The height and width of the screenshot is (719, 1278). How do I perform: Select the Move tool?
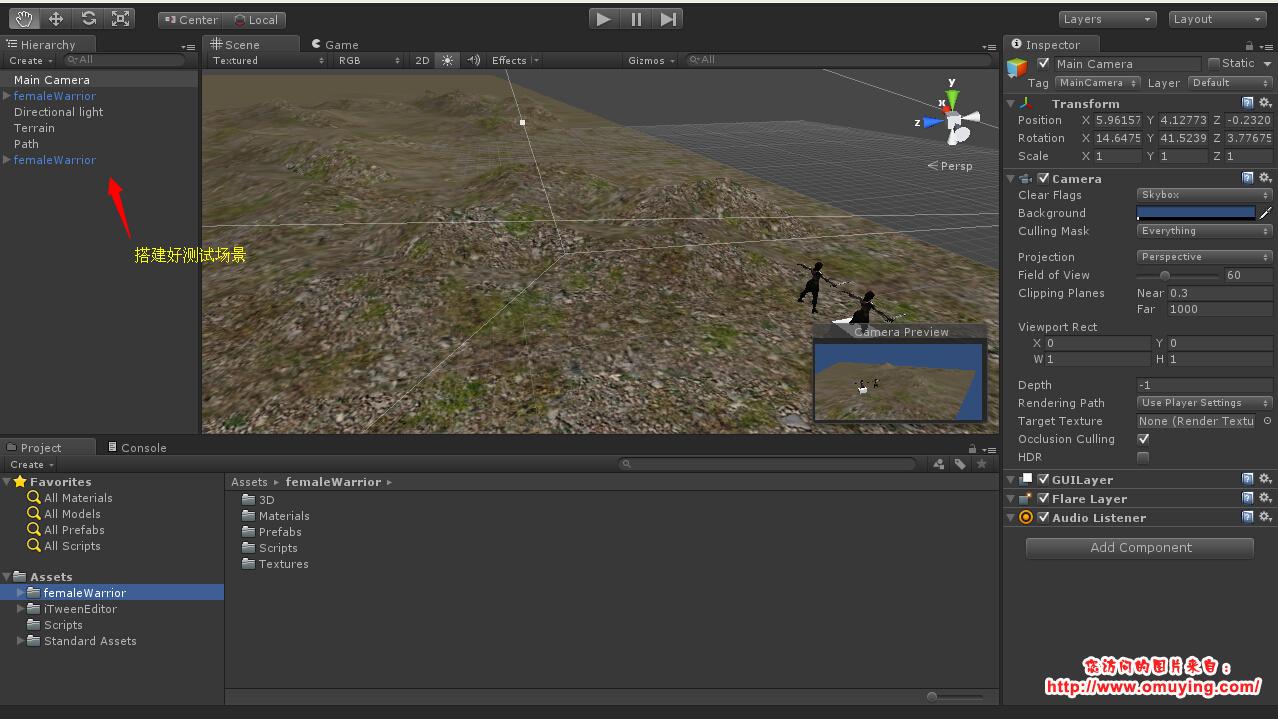pos(56,19)
